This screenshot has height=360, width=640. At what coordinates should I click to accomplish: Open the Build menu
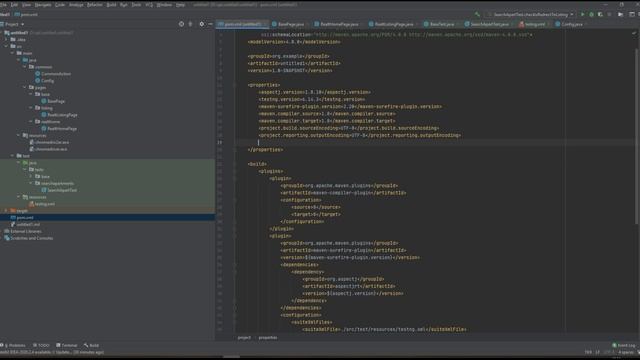pyautogui.click(x=111, y=5)
